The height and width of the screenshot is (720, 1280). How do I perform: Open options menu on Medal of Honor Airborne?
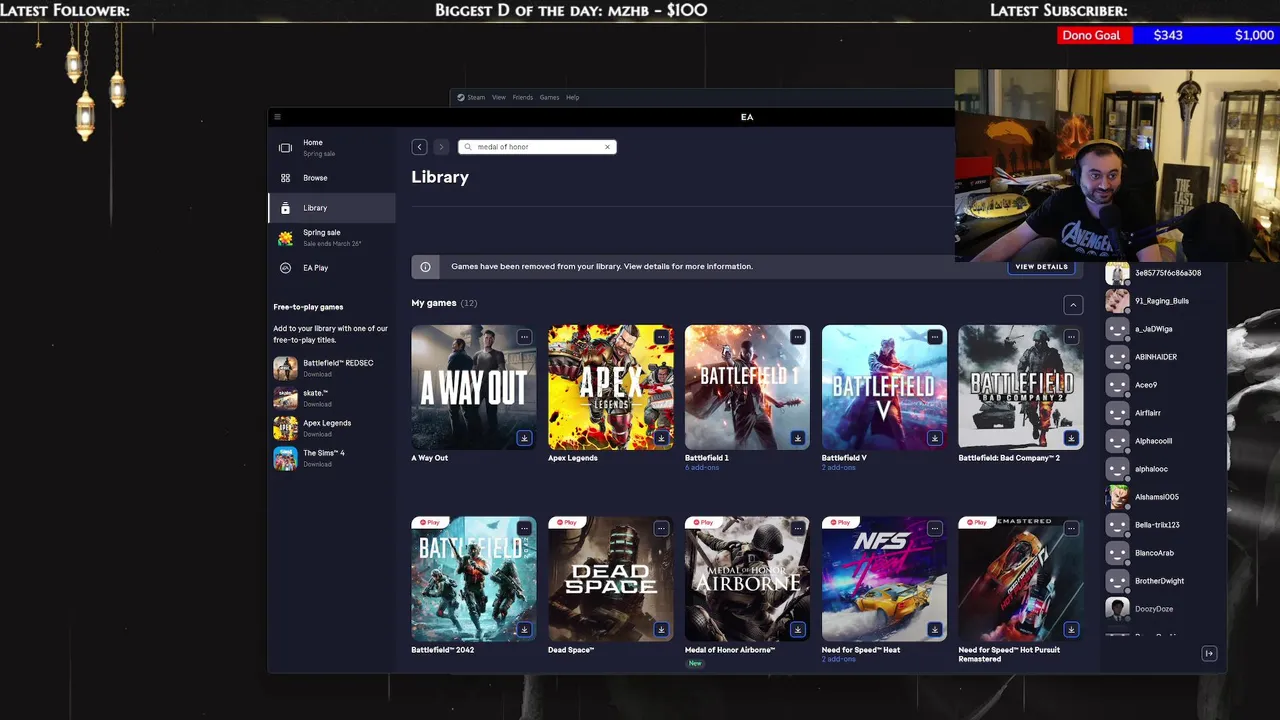[798, 528]
